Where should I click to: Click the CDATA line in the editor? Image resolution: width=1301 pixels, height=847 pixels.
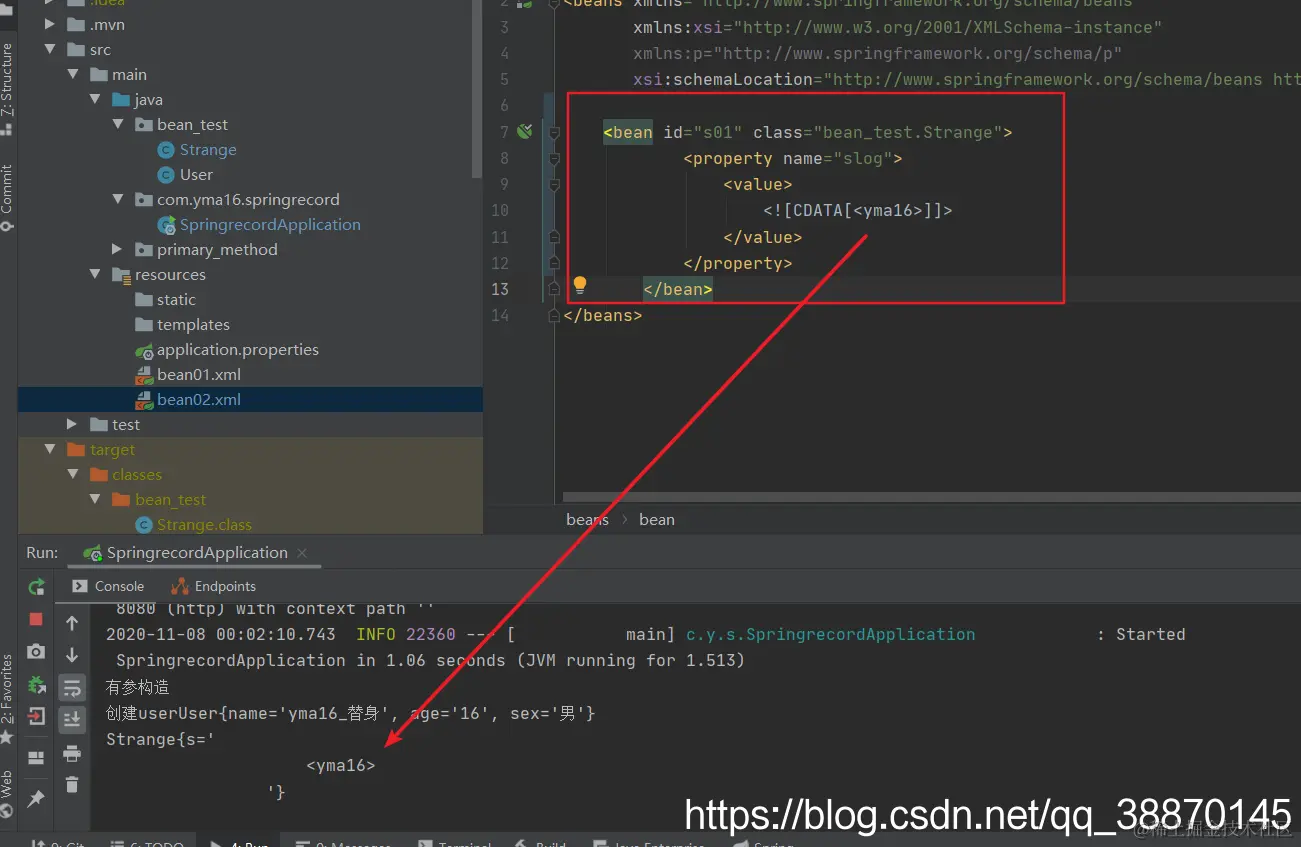coord(857,210)
